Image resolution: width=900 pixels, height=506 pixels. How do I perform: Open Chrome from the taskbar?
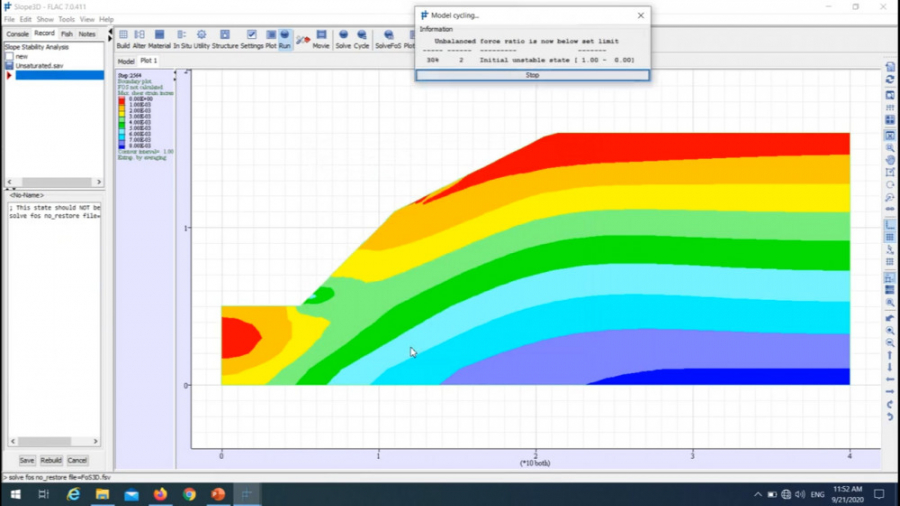189,494
